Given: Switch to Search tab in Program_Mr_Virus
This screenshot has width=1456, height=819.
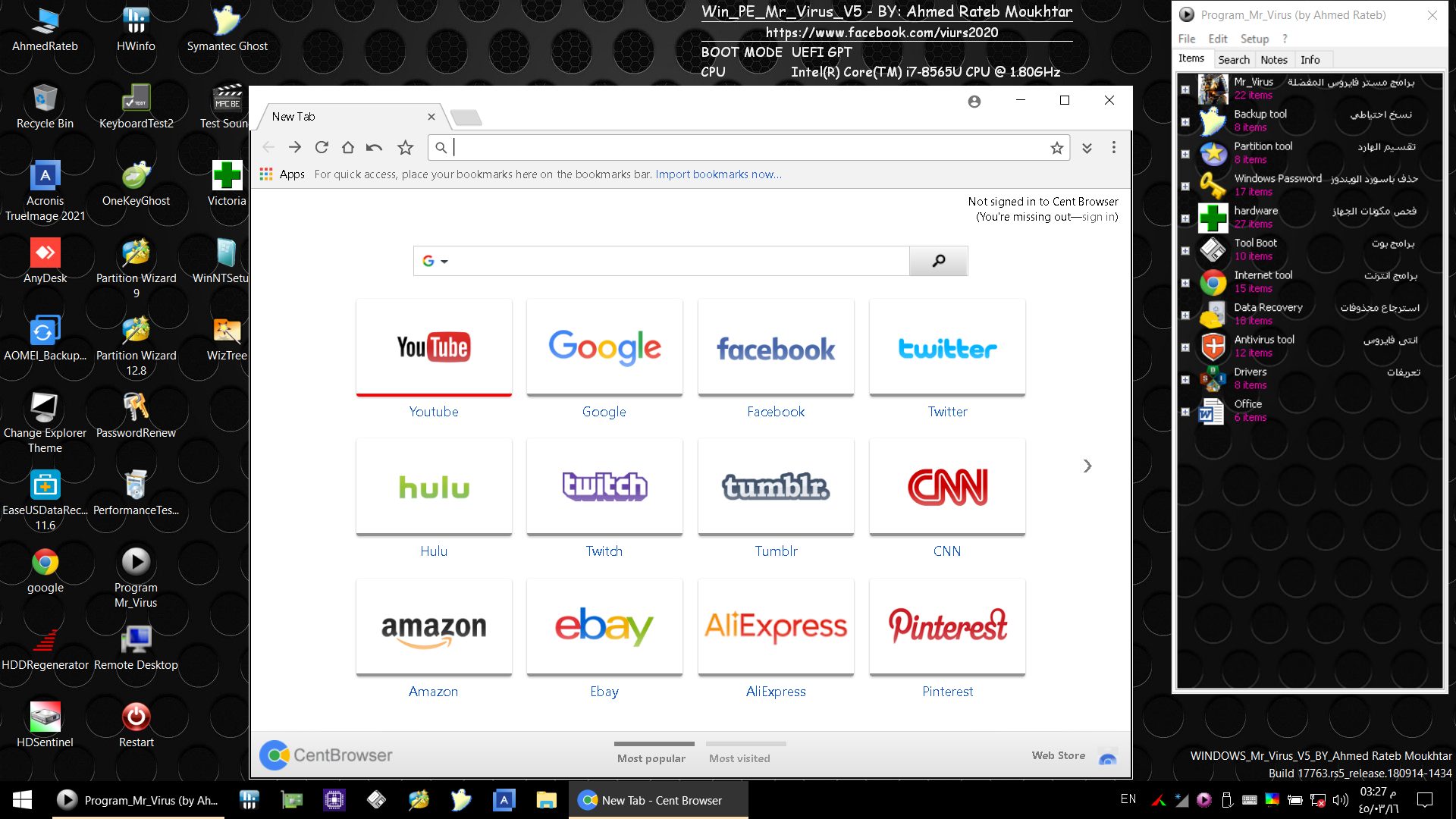Looking at the screenshot, I should click(x=1234, y=60).
